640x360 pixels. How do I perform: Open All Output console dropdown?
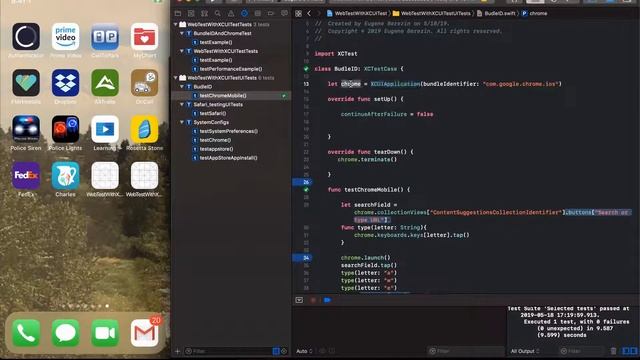click(525, 351)
